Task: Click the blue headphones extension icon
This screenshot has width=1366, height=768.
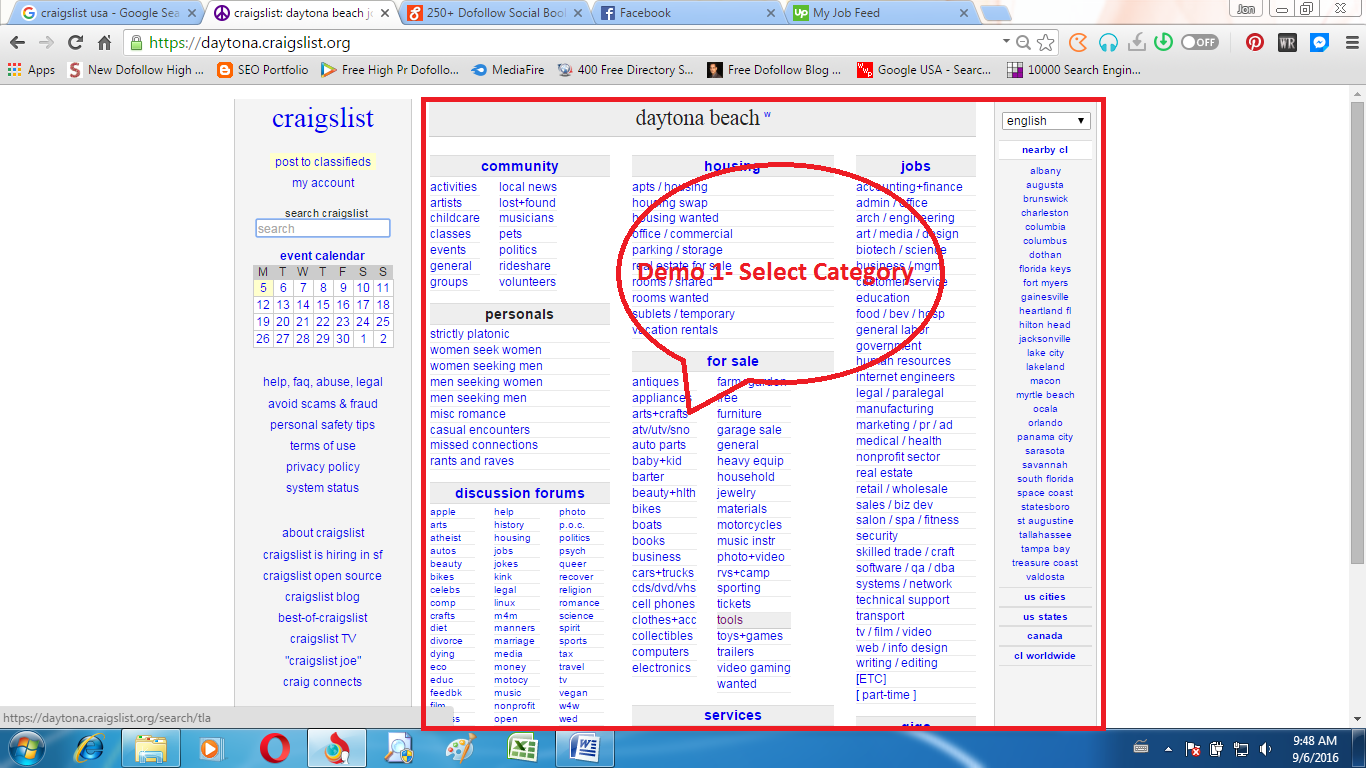Action: (x=1107, y=43)
